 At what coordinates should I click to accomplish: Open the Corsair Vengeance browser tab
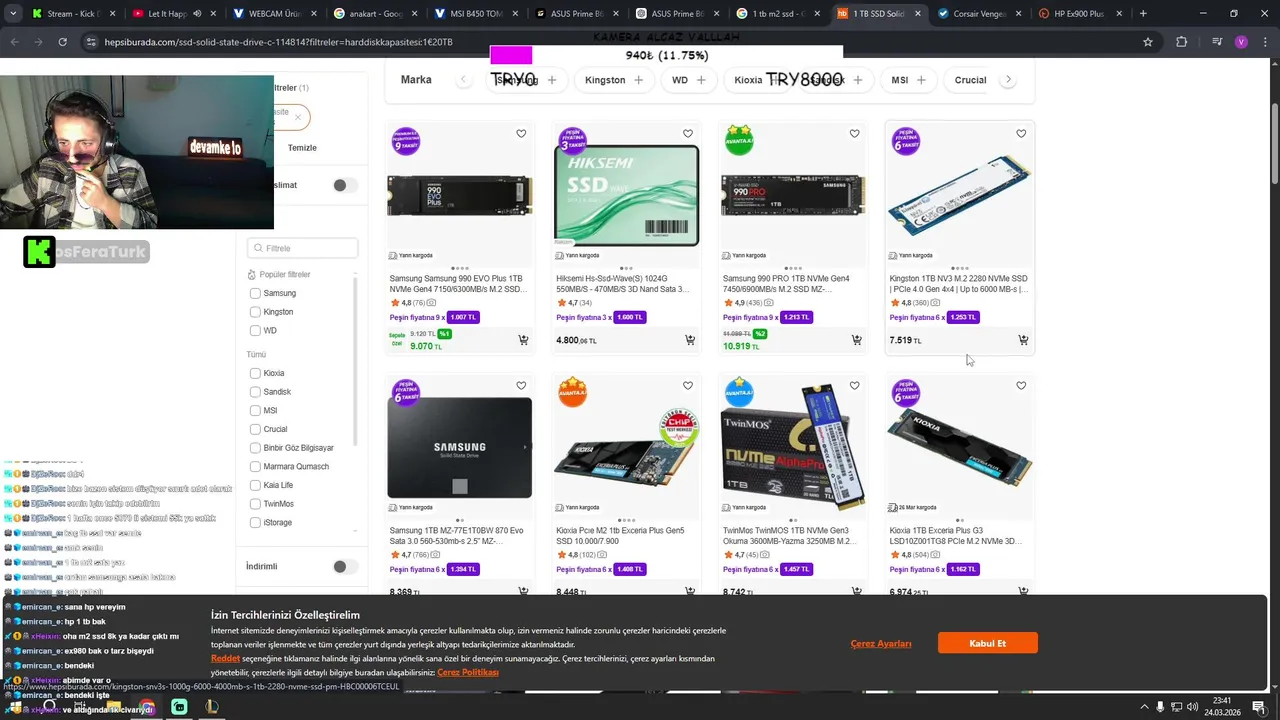tap(978, 14)
